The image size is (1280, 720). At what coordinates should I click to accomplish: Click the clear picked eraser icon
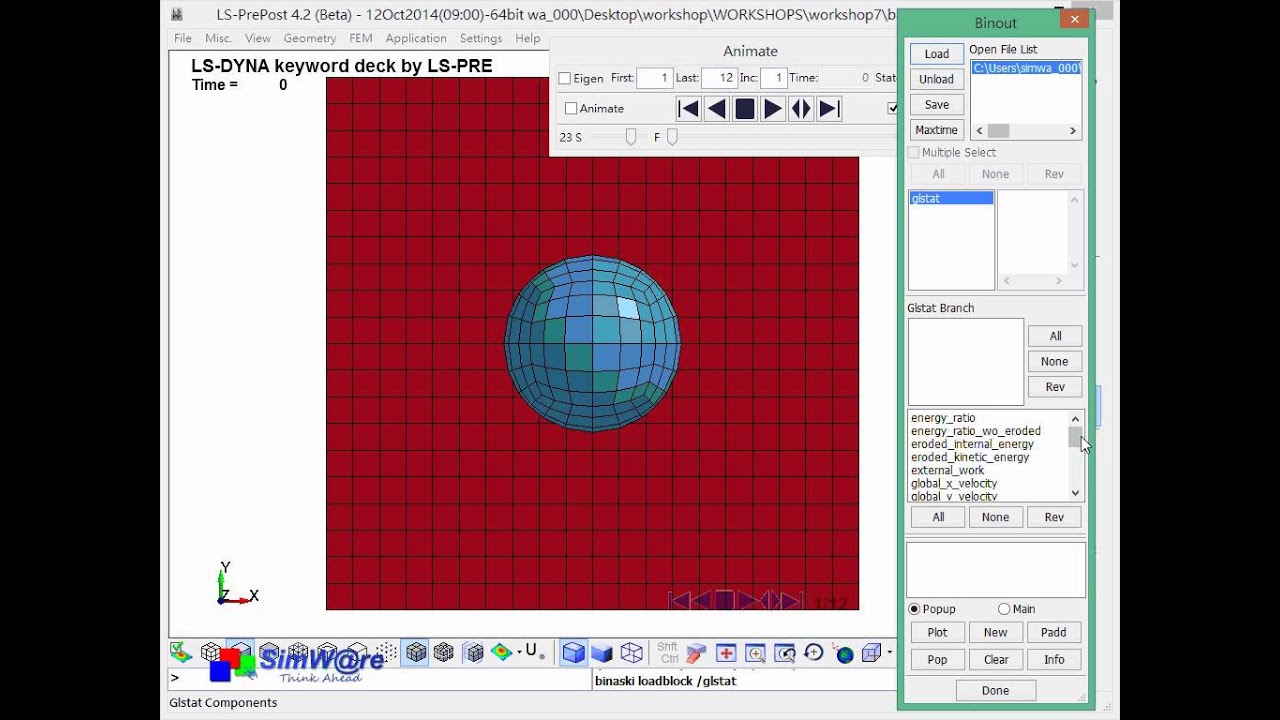696,653
